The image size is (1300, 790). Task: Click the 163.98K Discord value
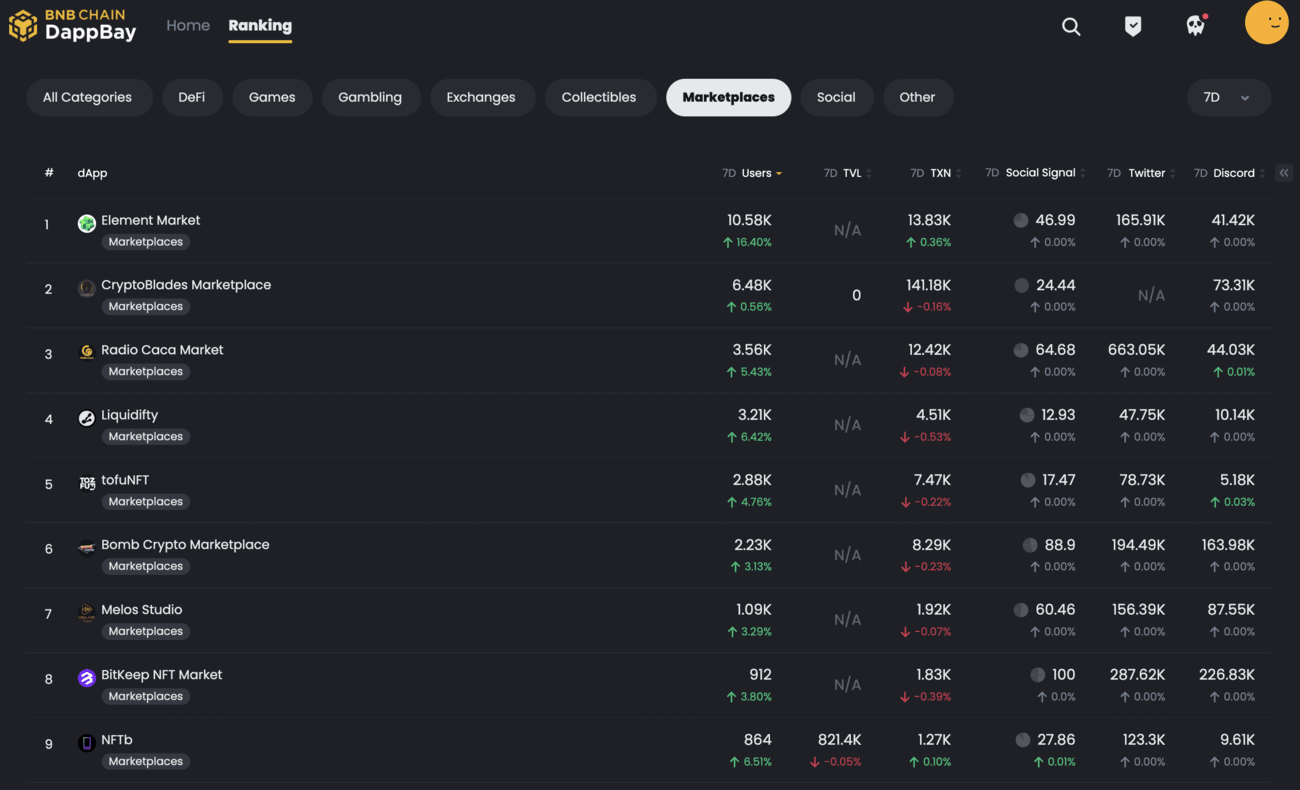pos(1228,545)
